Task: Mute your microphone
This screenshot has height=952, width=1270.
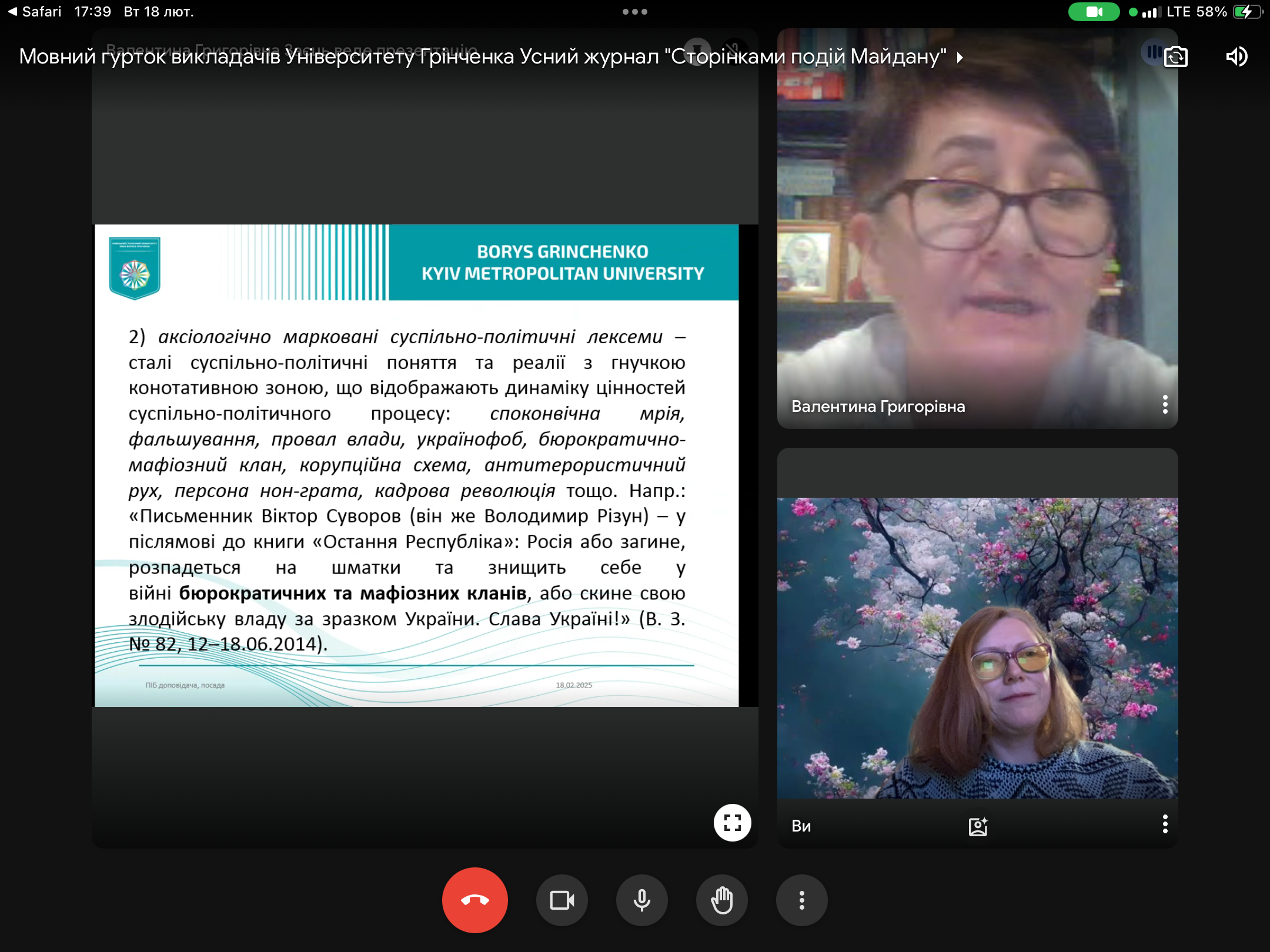Action: click(641, 900)
